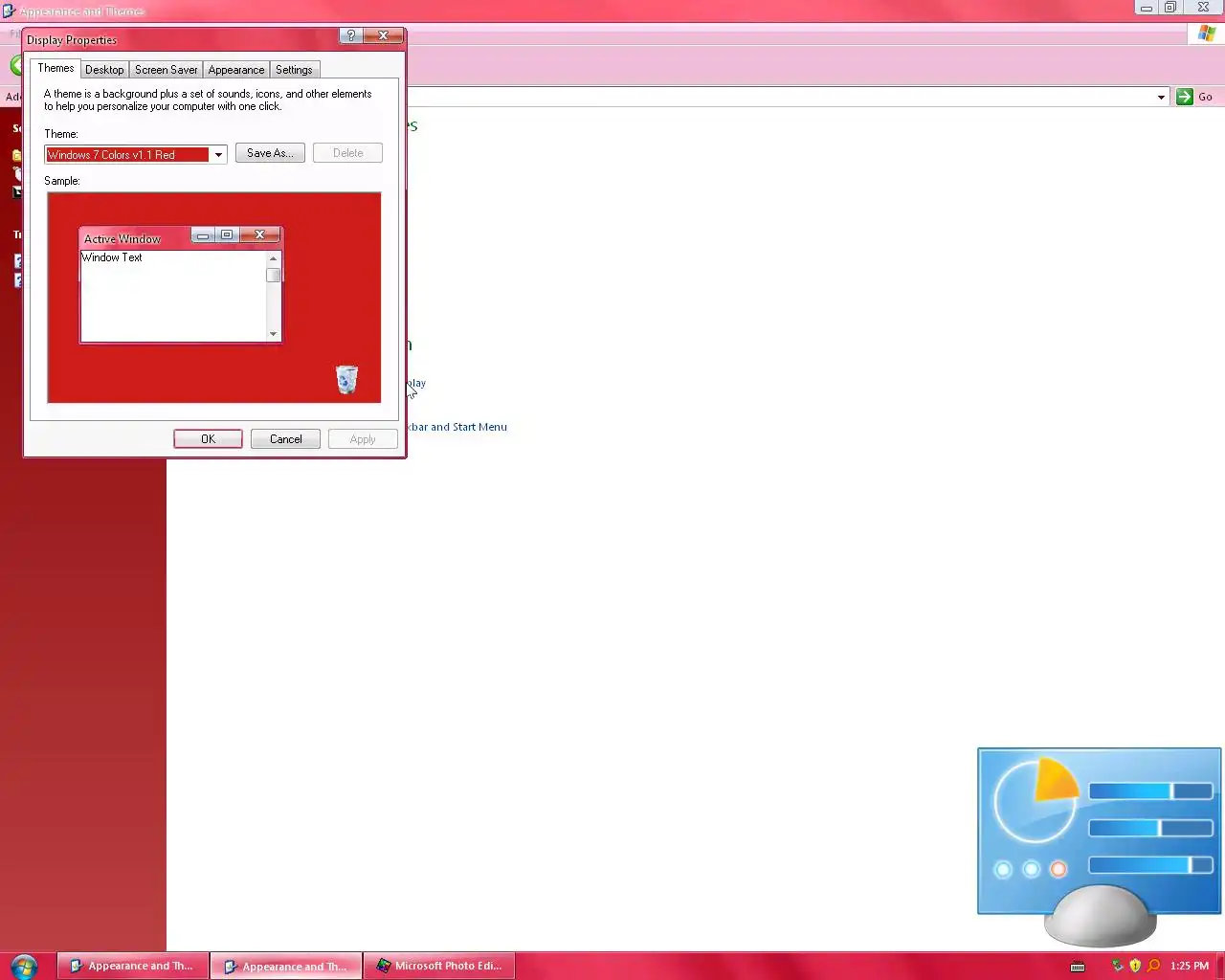Minimize the Appearance and Themes window
Screen dimensions: 1225x980
pyautogui.click(x=1146, y=8)
